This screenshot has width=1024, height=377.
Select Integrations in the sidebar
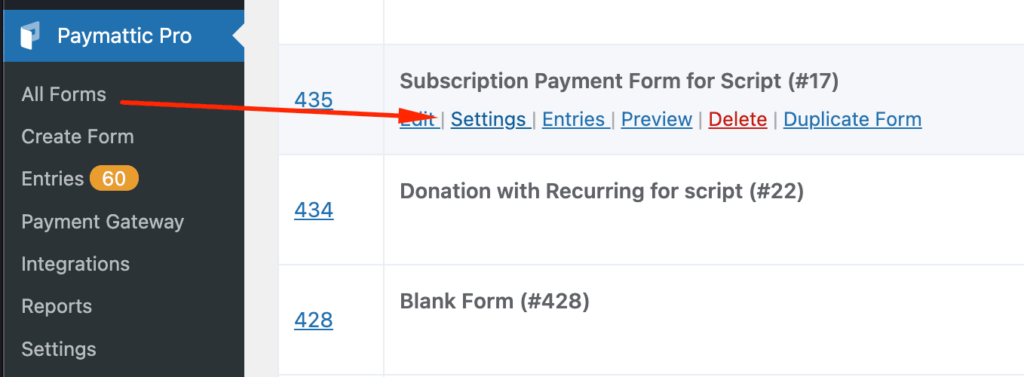click(x=75, y=265)
